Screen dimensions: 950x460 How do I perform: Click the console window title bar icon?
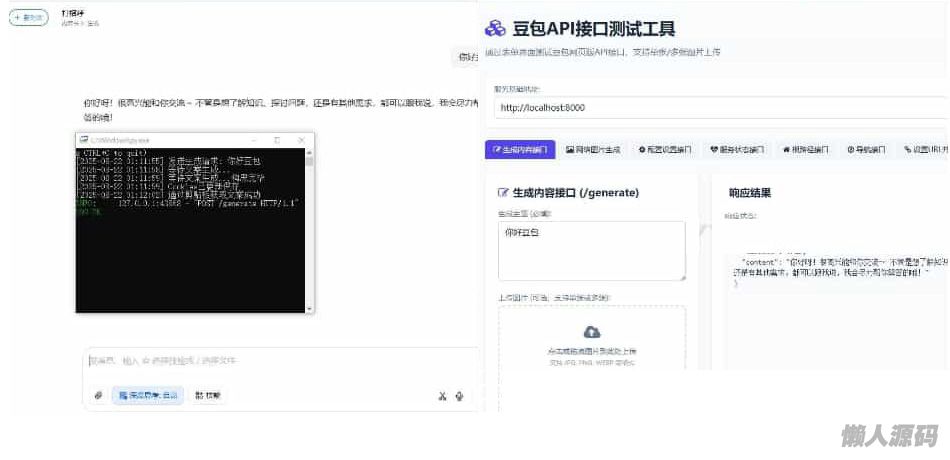coord(83,140)
